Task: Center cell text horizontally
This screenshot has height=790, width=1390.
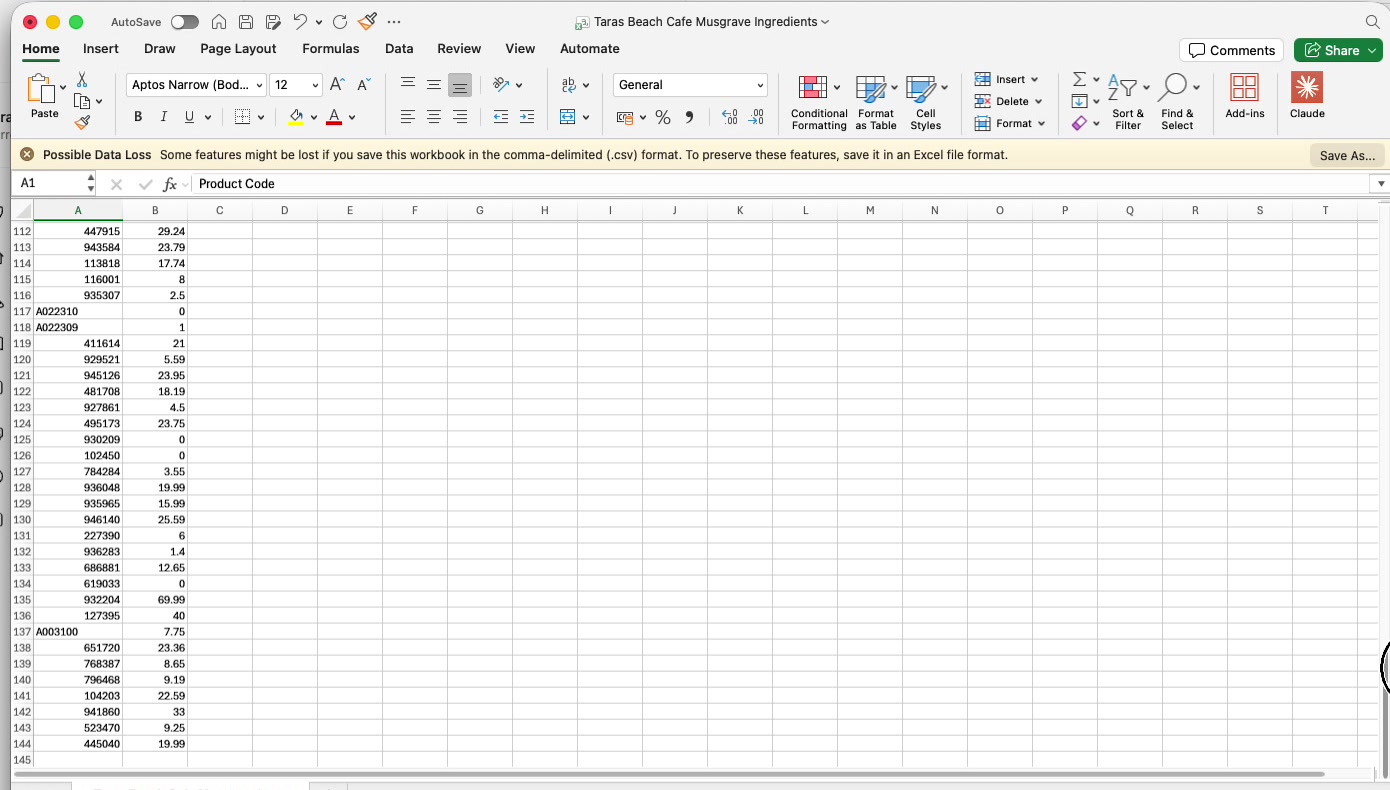Action: point(434,117)
